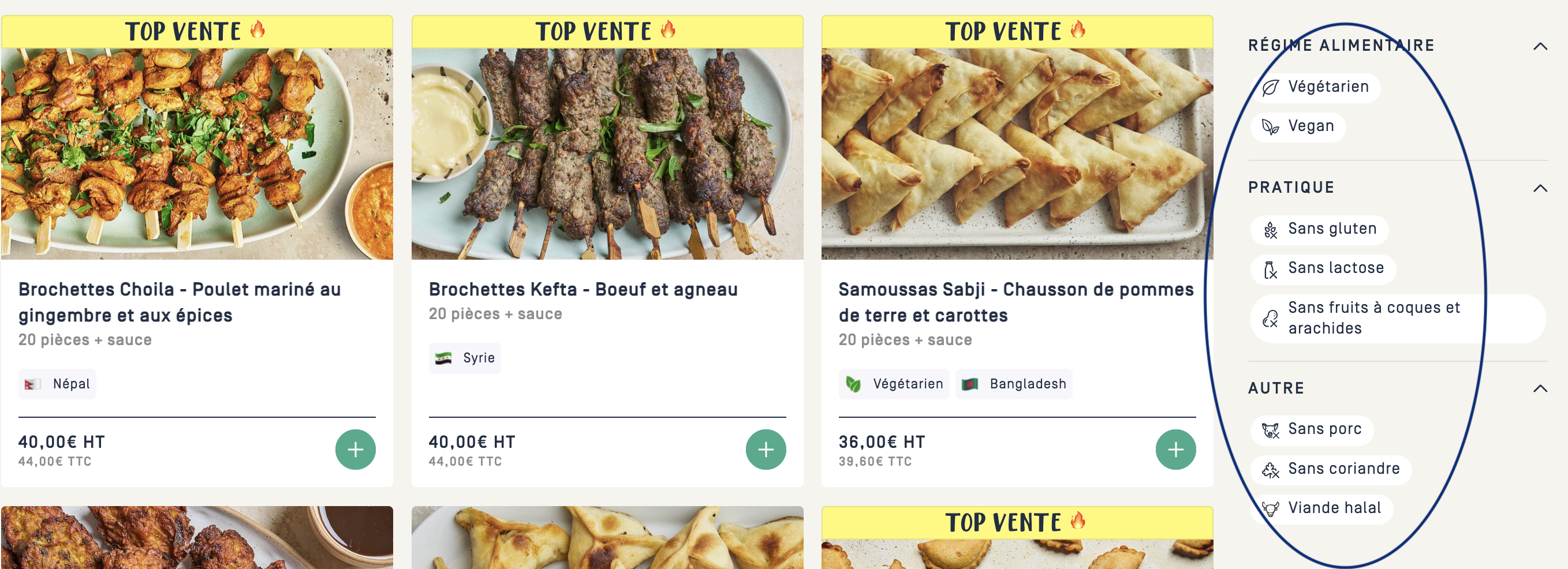The image size is (1568, 569).
Task: Collapse the Pratique filter section
Action: pos(1540,188)
